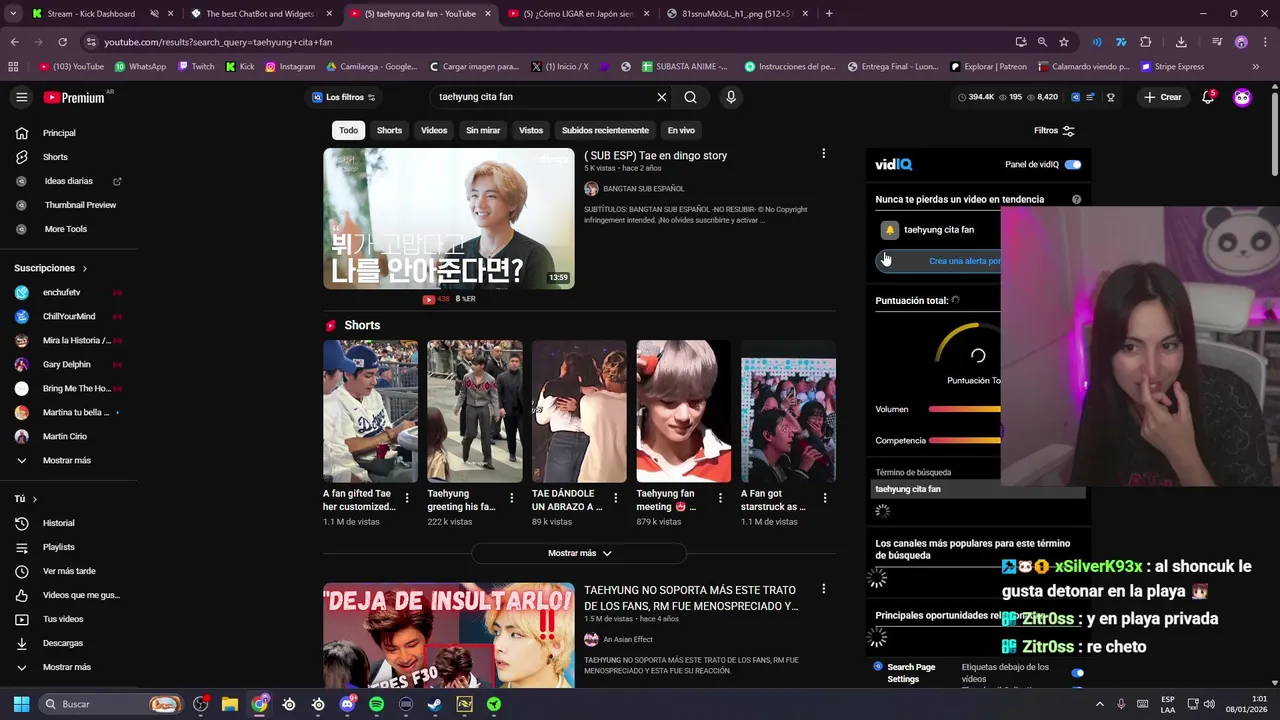The width and height of the screenshot is (1280, 720).
Task: Expand the Suscripciones section arrow
Action: 84,268
